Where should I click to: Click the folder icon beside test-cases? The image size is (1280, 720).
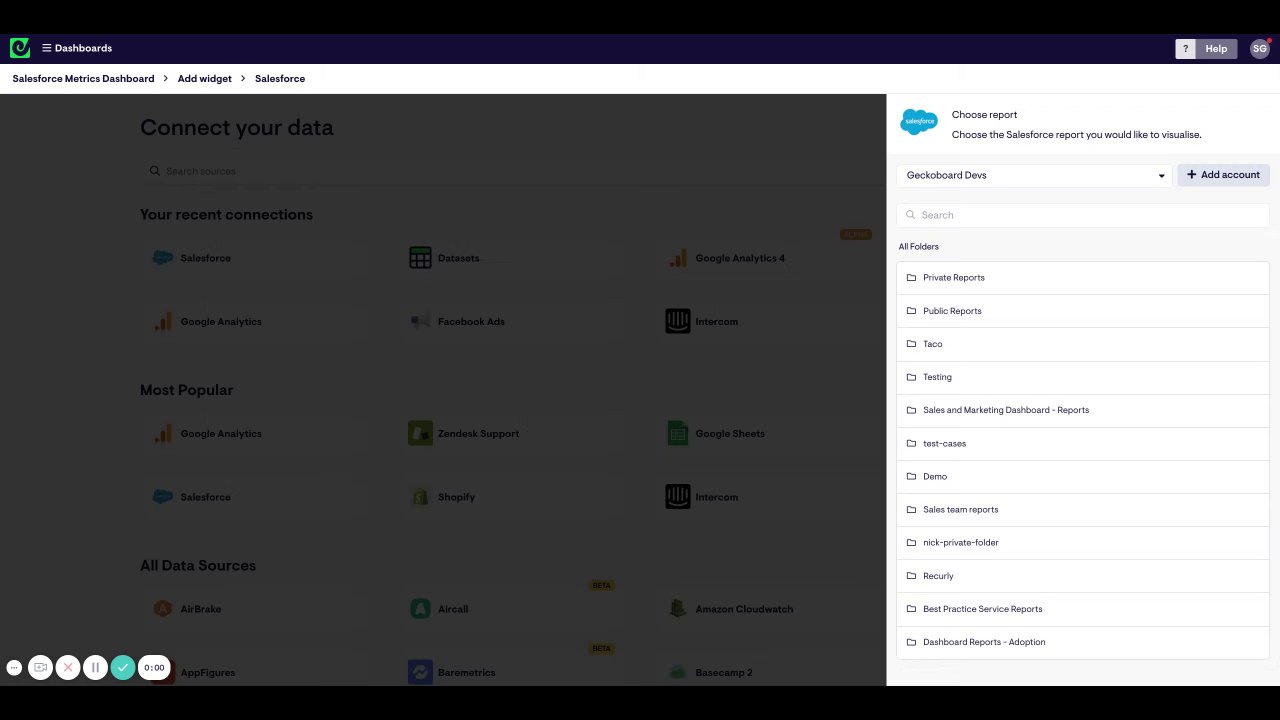coord(911,443)
